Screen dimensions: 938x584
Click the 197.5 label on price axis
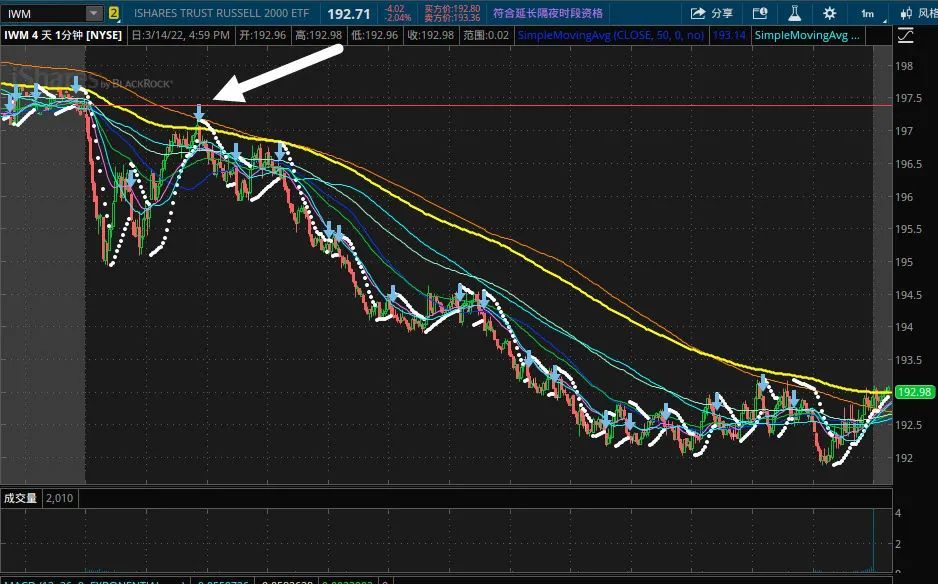click(907, 98)
